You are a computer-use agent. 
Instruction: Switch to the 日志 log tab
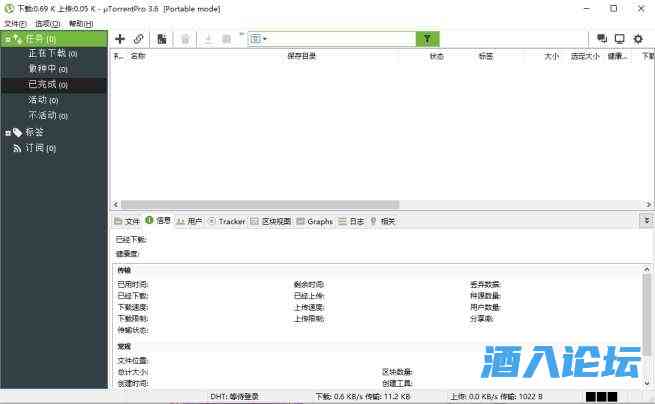pos(351,221)
